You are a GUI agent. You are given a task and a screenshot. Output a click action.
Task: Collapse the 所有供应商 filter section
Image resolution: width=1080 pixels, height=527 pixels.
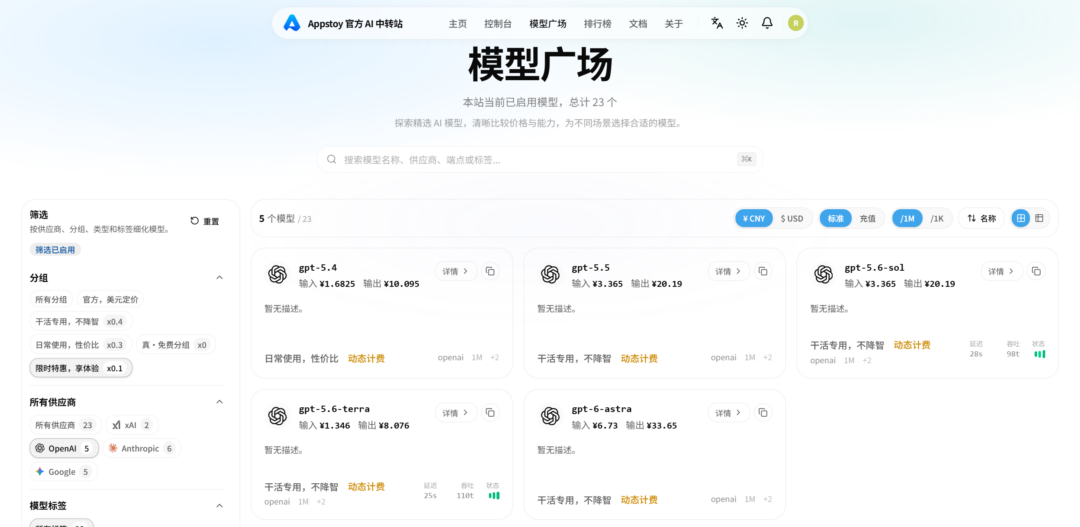[x=220, y=402]
